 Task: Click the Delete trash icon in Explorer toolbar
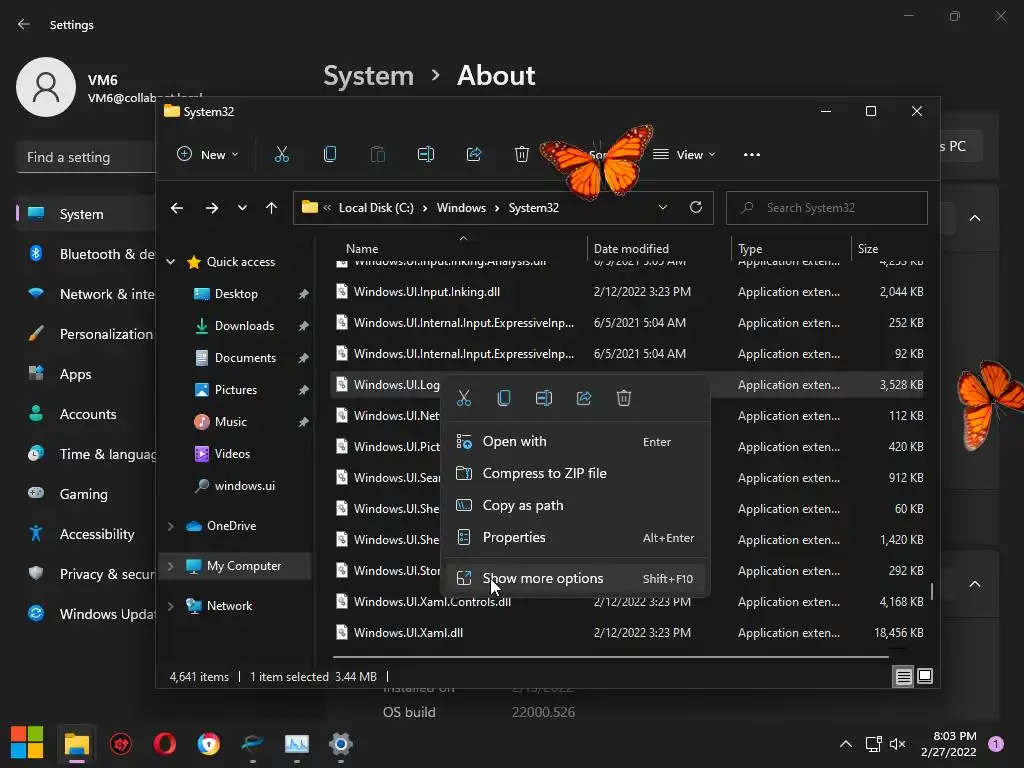point(521,155)
